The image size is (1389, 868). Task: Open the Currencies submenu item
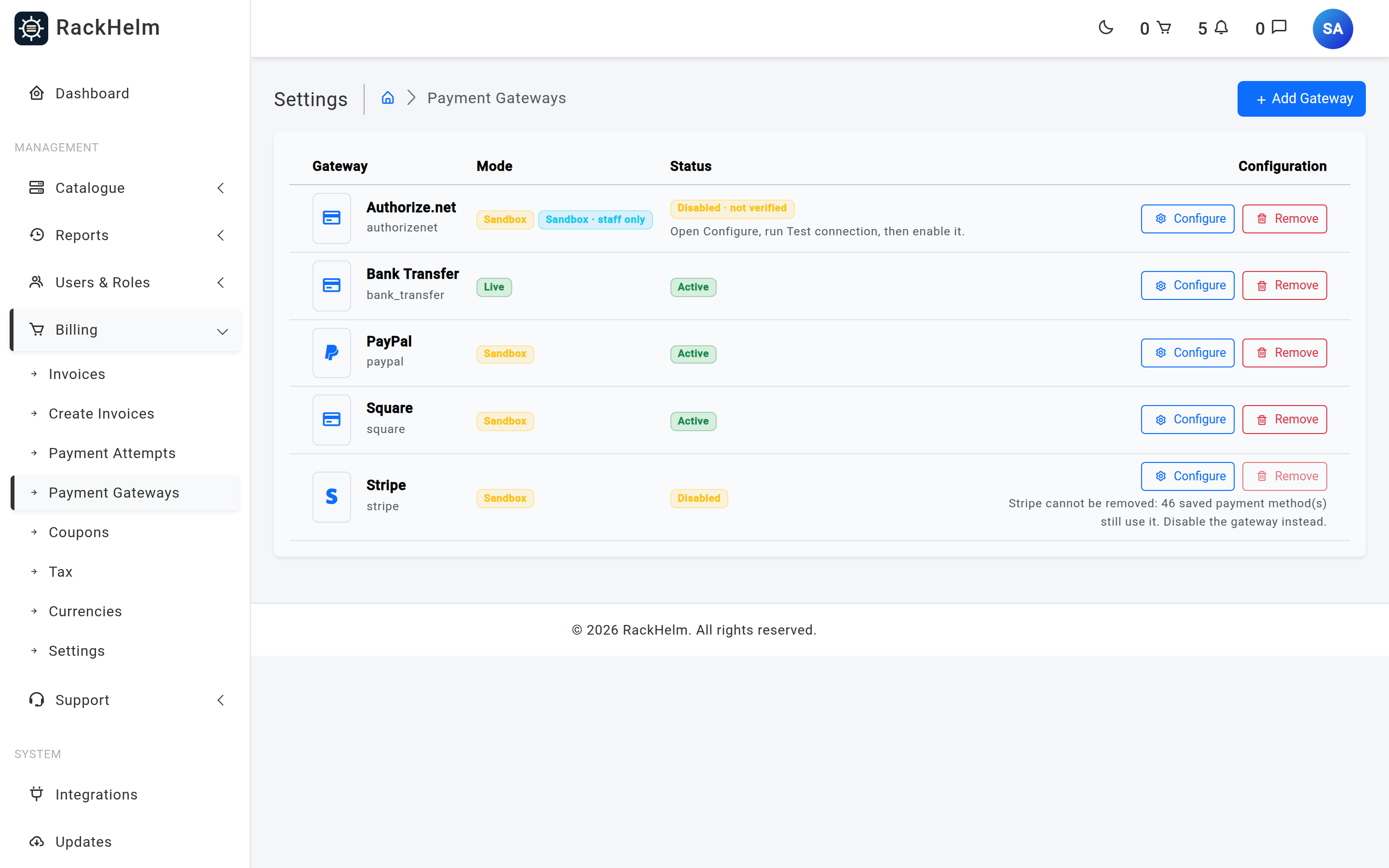[x=125, y=611]
